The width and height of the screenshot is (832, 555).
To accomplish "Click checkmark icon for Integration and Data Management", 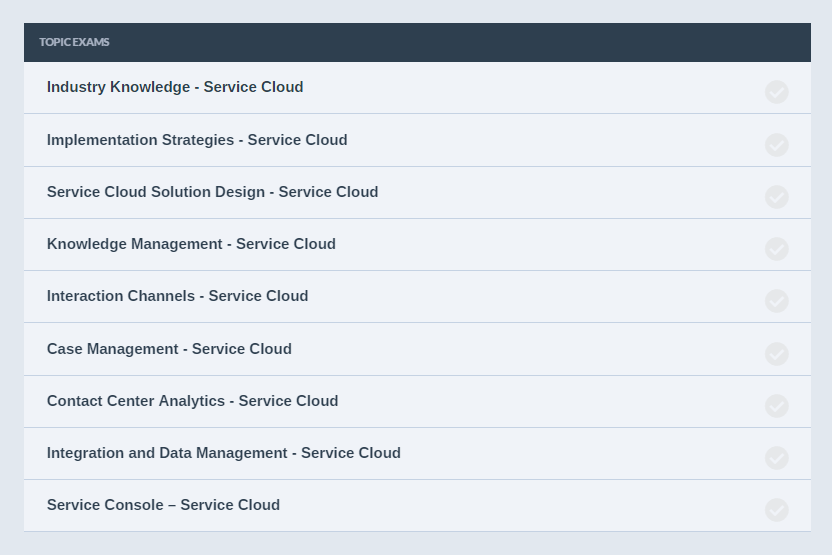I will coord(777,458).
